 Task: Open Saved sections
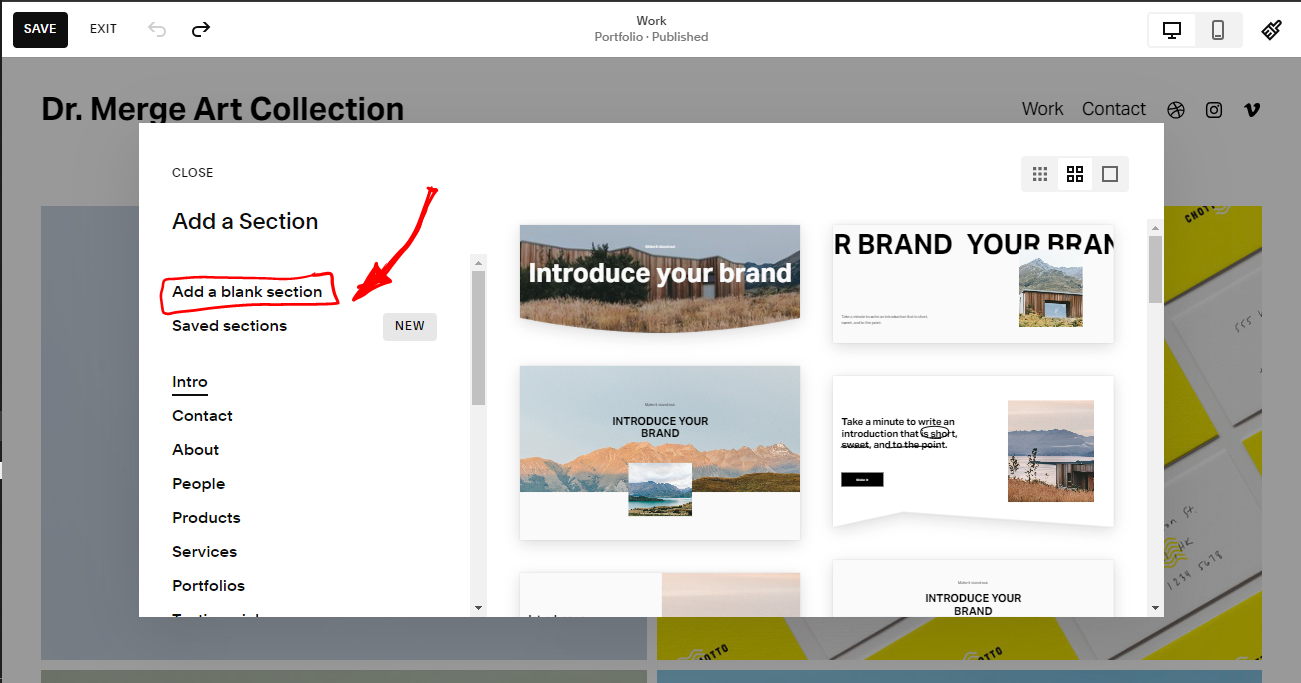pos(229,326)
